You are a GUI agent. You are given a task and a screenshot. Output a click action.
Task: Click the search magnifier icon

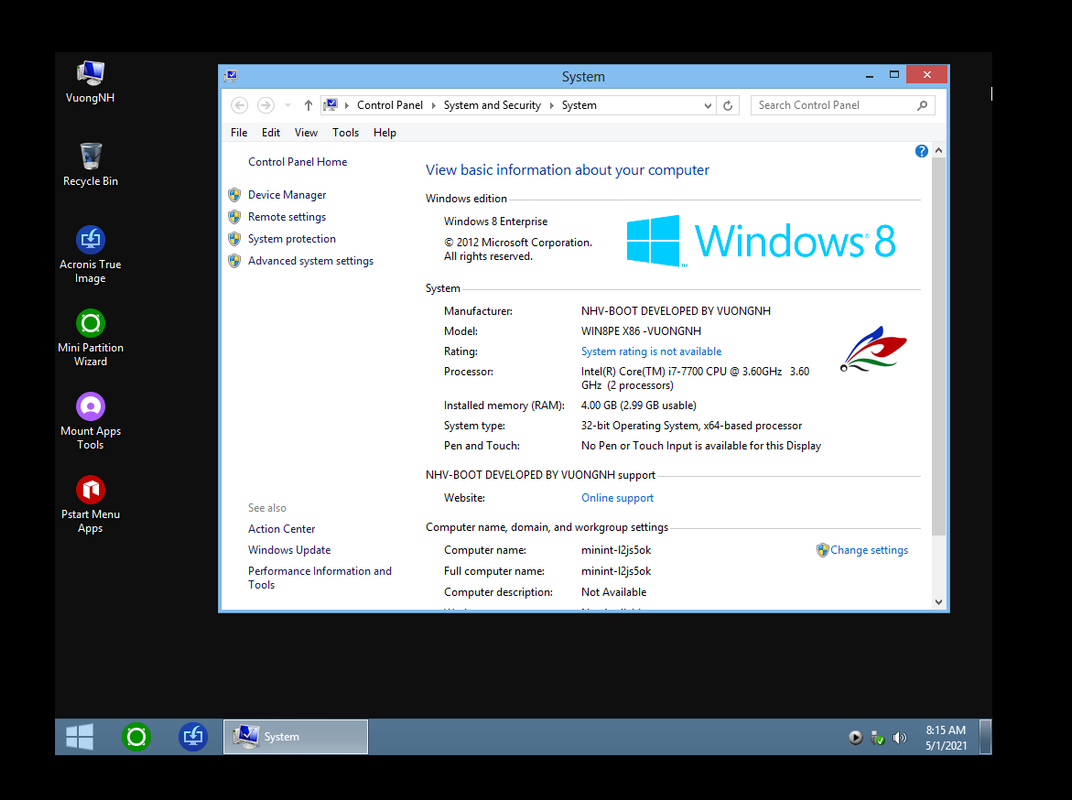(x=922, y=105)
